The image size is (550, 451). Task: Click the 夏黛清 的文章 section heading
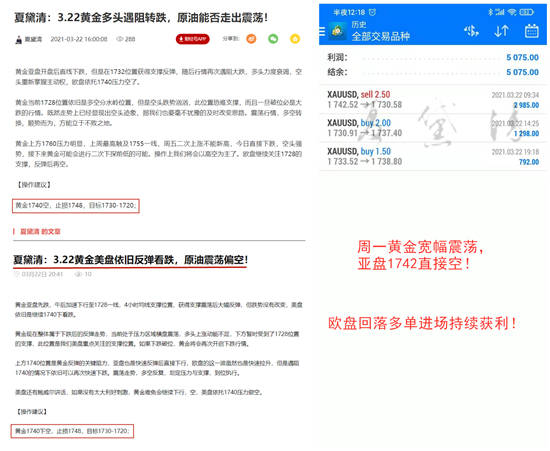(x=40, y=231)
